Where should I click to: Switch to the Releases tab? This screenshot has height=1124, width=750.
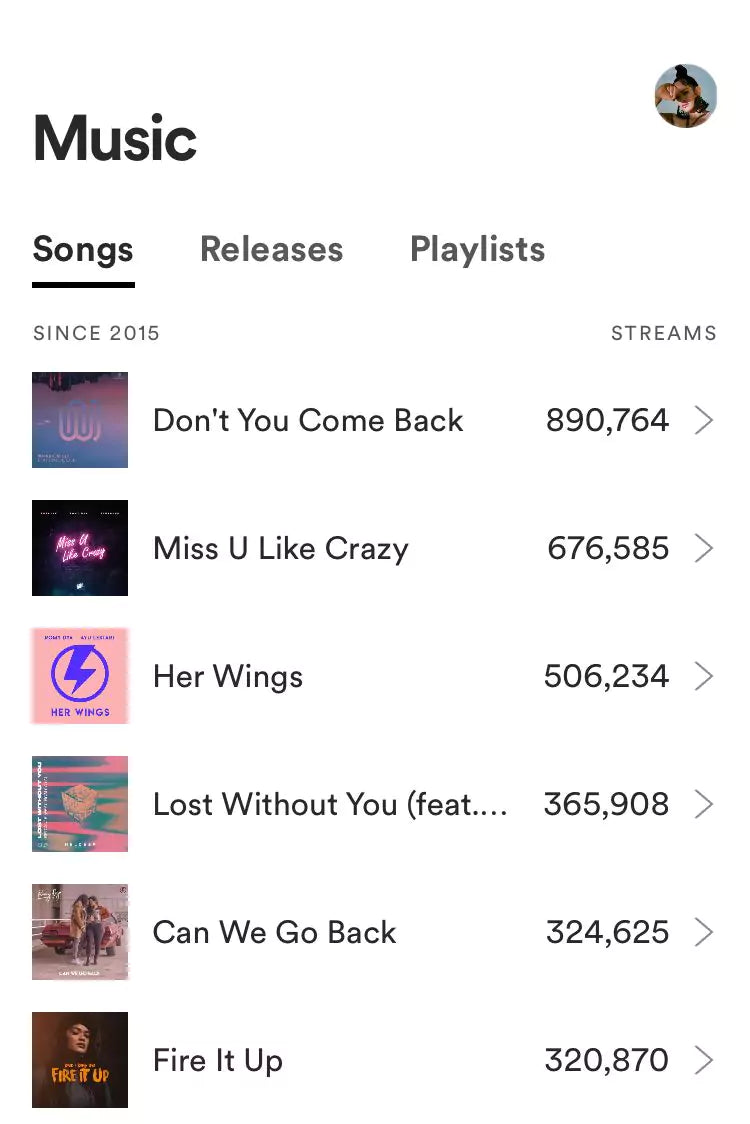[271, 249]
